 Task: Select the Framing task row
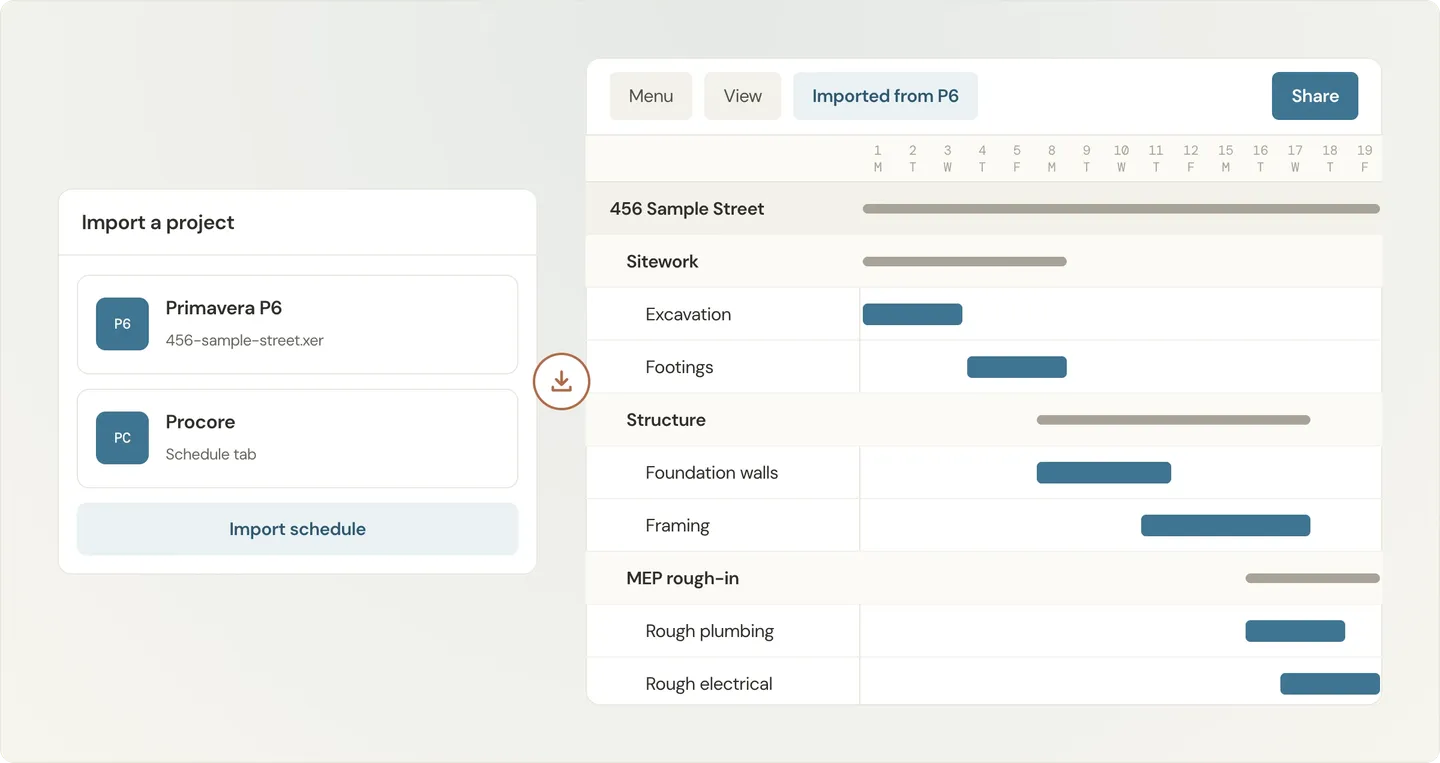coord(983,526)
